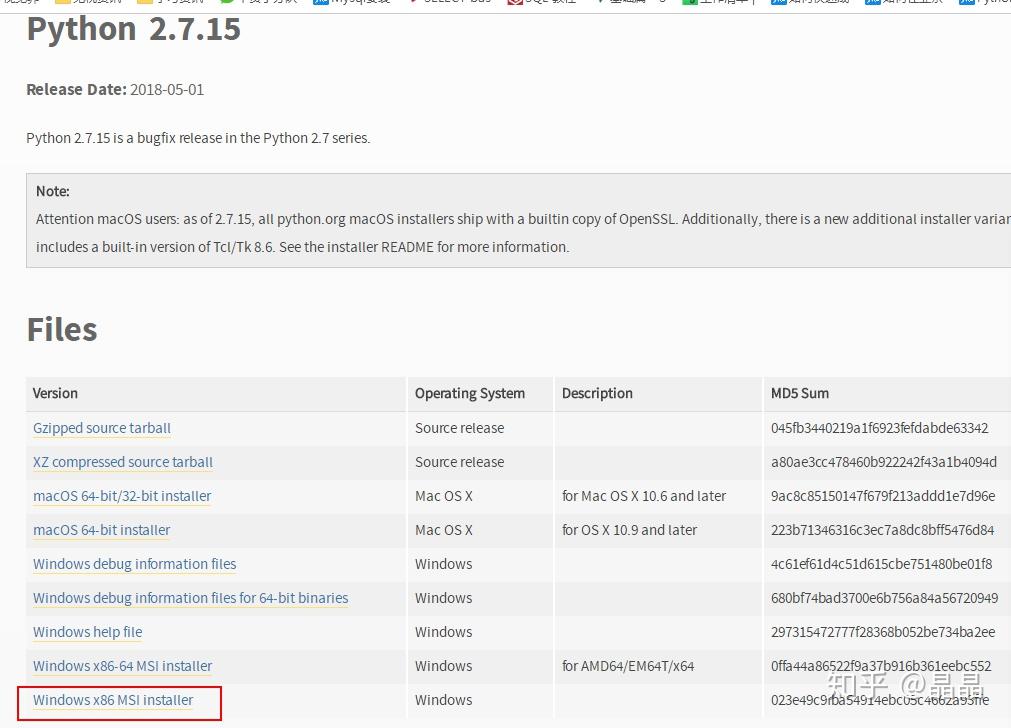Screen dimensions: 1011x728
Task: Click the 'for Mac OS X 10.6 and later' text
Action: pos(644,496)
